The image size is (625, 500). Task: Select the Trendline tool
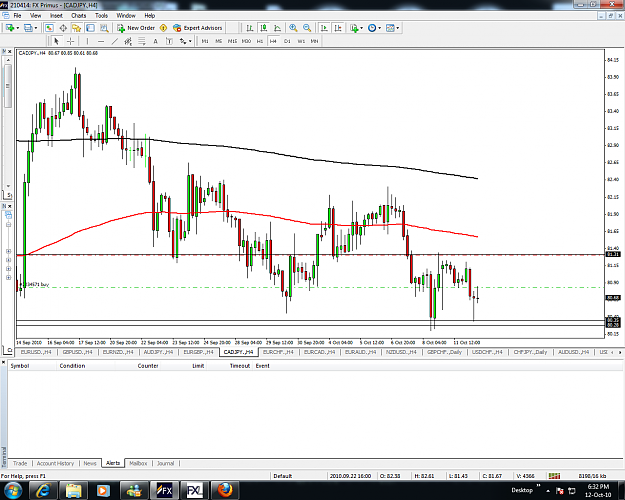[115, 41]
